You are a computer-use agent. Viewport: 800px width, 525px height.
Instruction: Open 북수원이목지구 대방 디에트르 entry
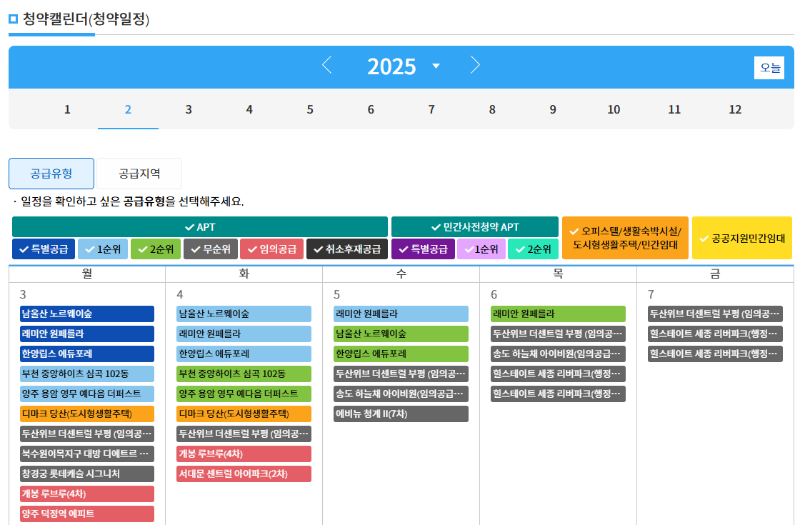click(87, 454)
